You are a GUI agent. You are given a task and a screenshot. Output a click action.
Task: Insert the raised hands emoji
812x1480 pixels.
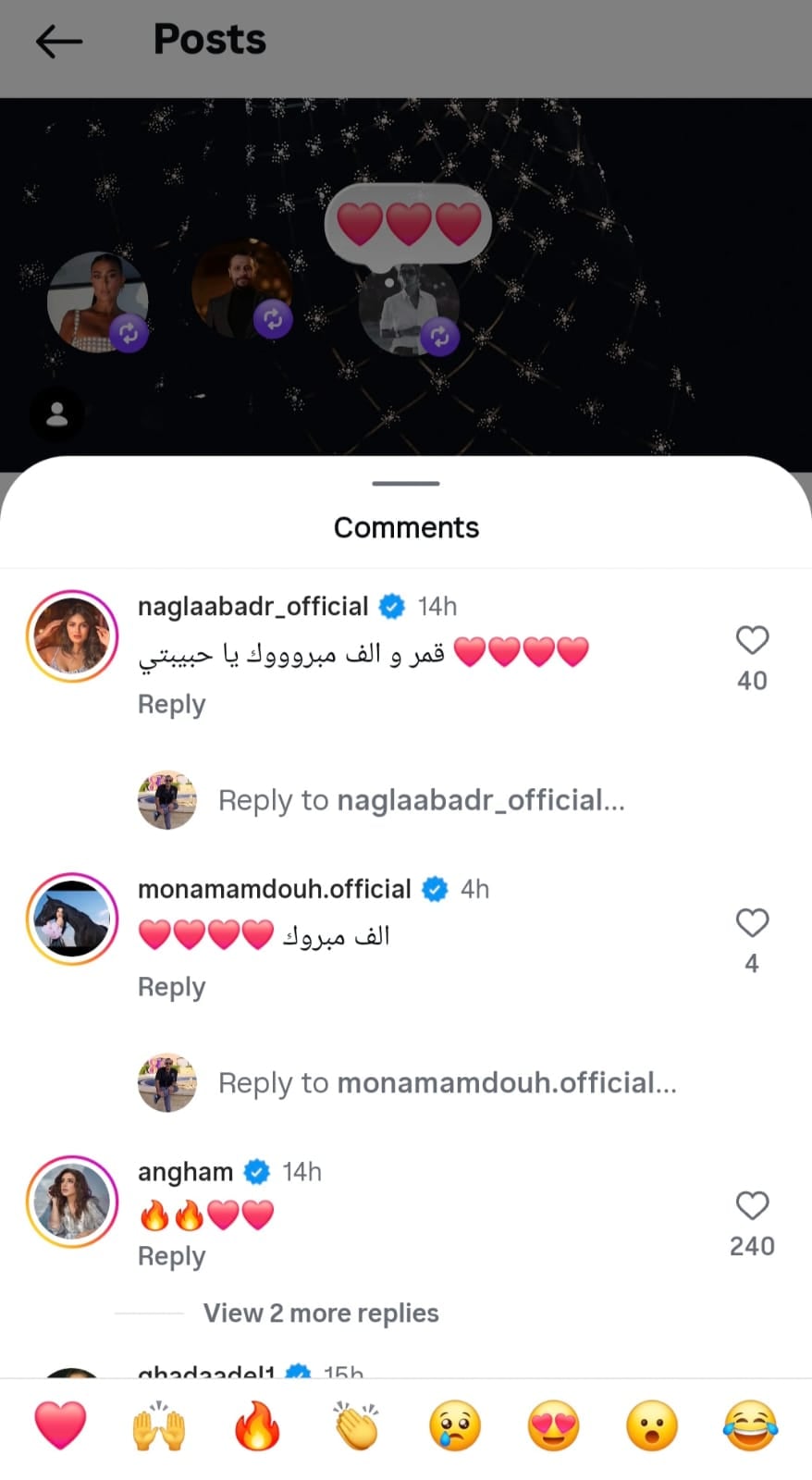[x=159, y=1425]
